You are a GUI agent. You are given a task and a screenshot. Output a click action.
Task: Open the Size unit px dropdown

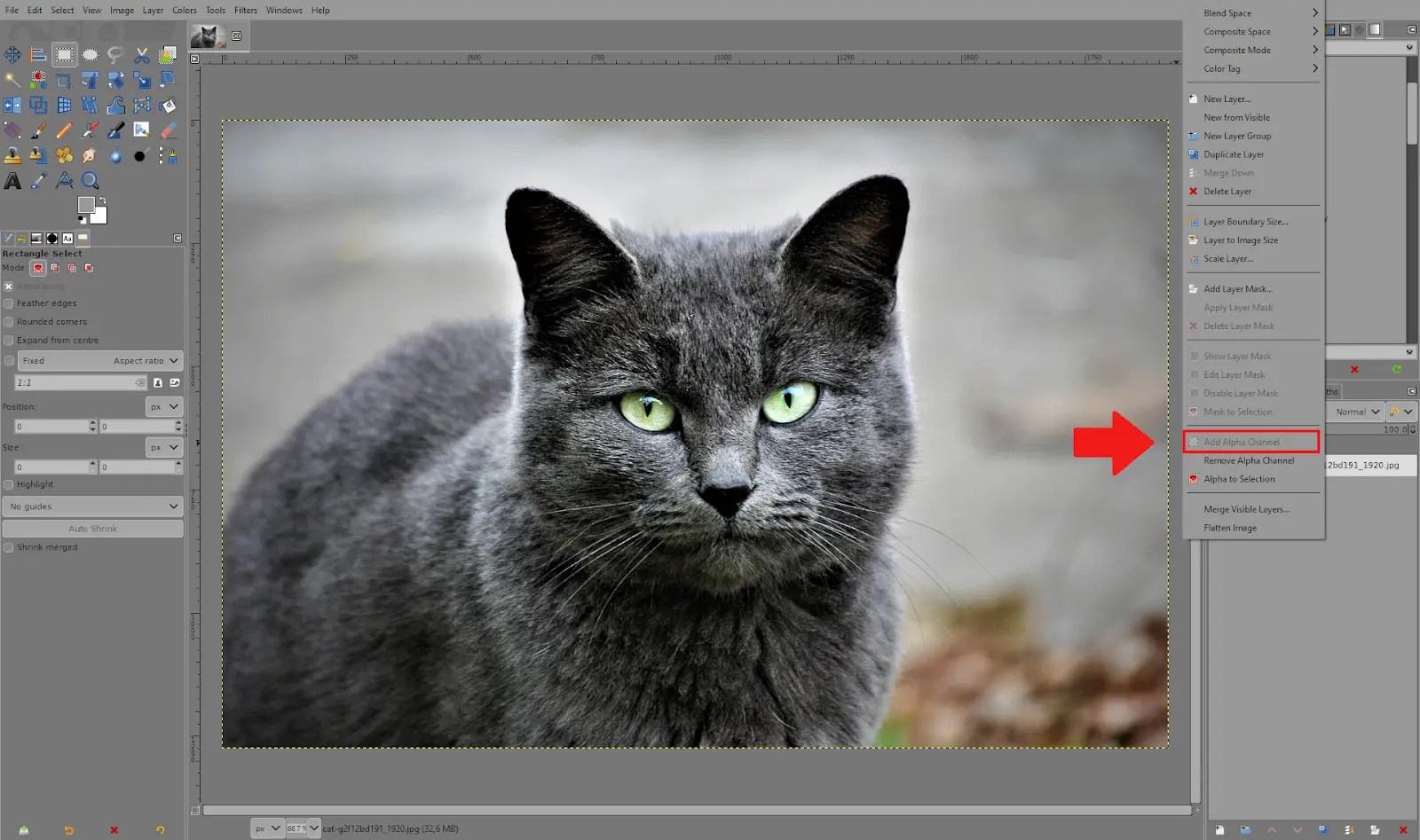coord(162,447)
